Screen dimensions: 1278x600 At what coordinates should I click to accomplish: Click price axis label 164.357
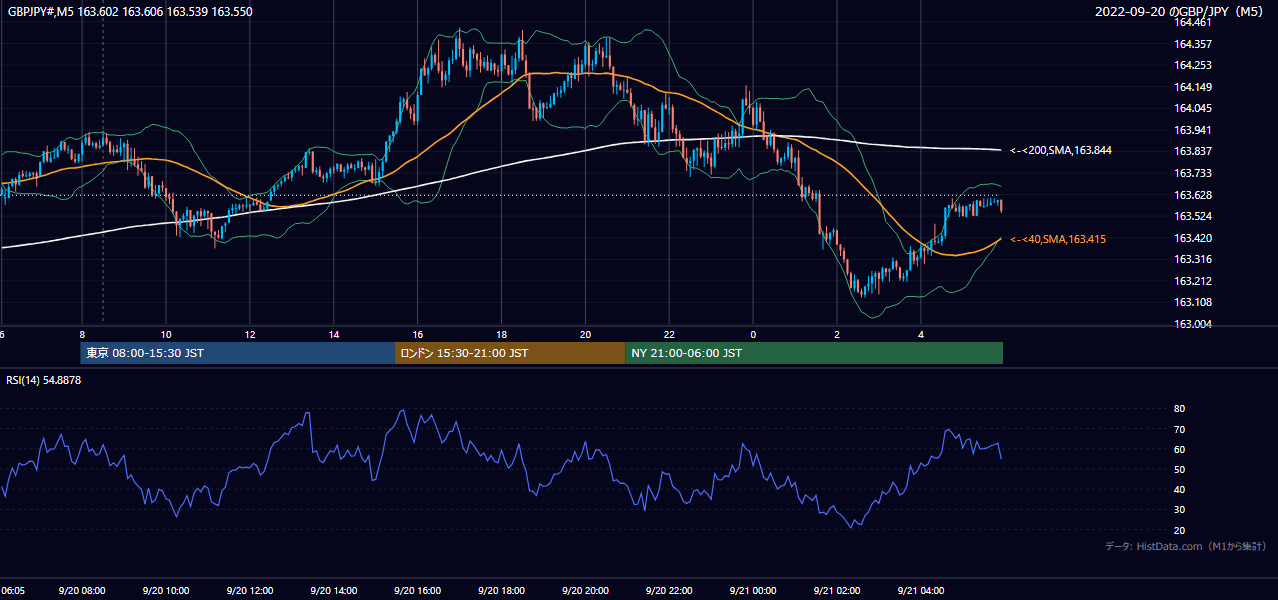click(x=1195, y=44)
